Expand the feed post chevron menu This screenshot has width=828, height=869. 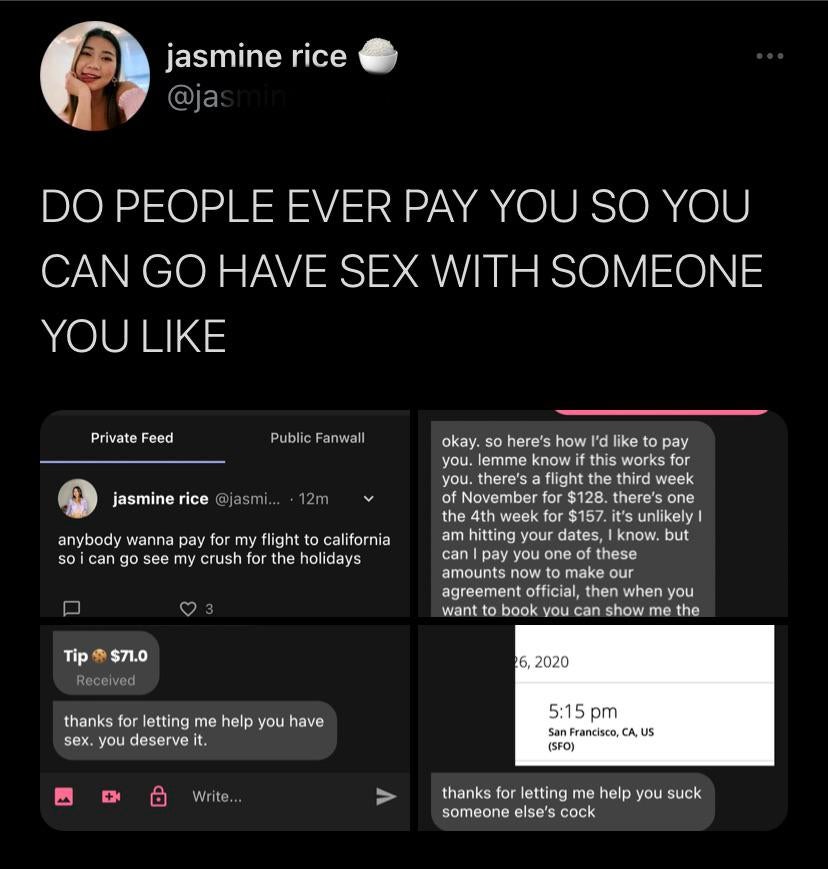369,499
